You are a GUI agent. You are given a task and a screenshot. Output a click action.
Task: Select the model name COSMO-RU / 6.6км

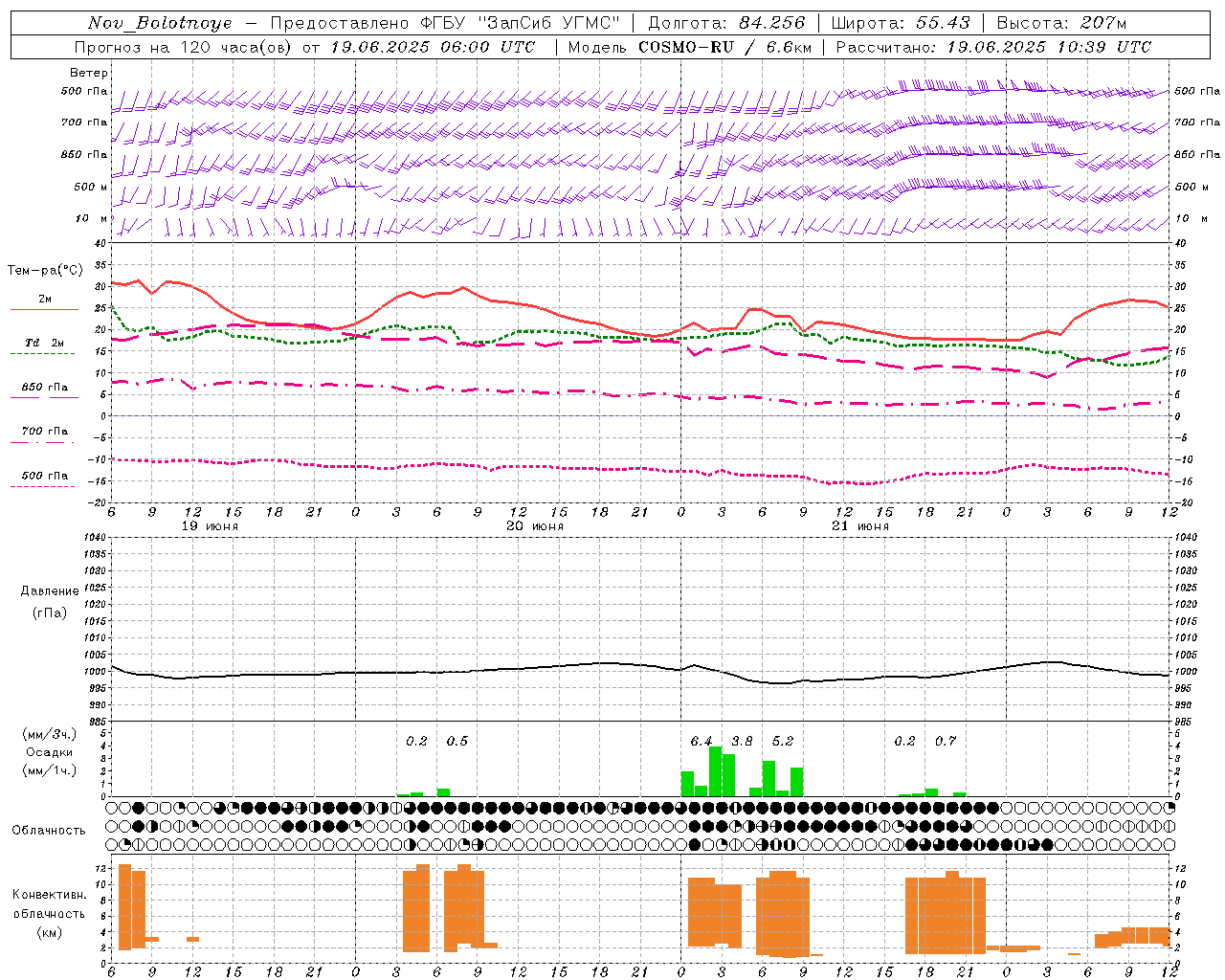click(x=724, y=47)
